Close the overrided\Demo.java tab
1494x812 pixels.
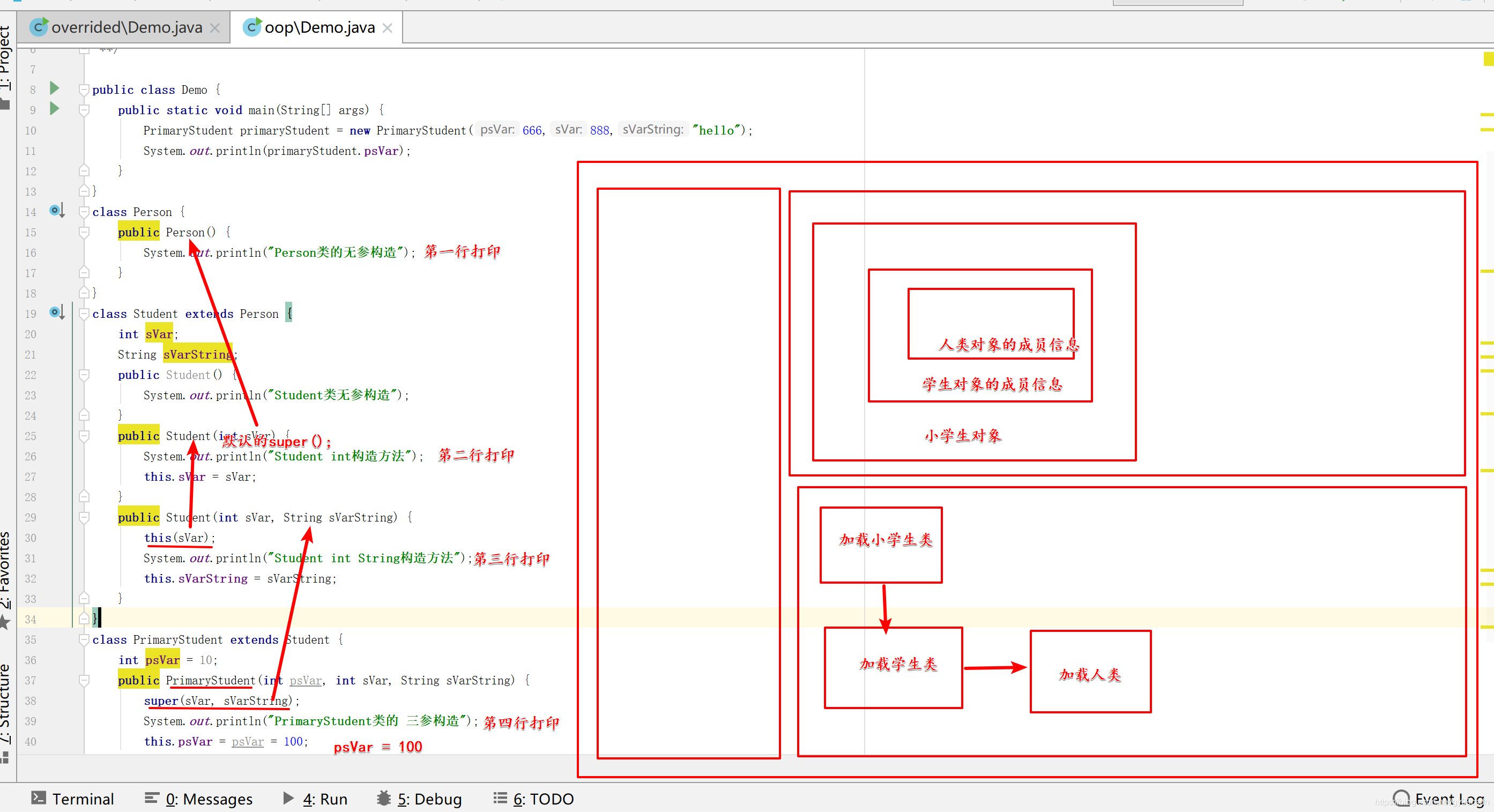pos(214,28)
